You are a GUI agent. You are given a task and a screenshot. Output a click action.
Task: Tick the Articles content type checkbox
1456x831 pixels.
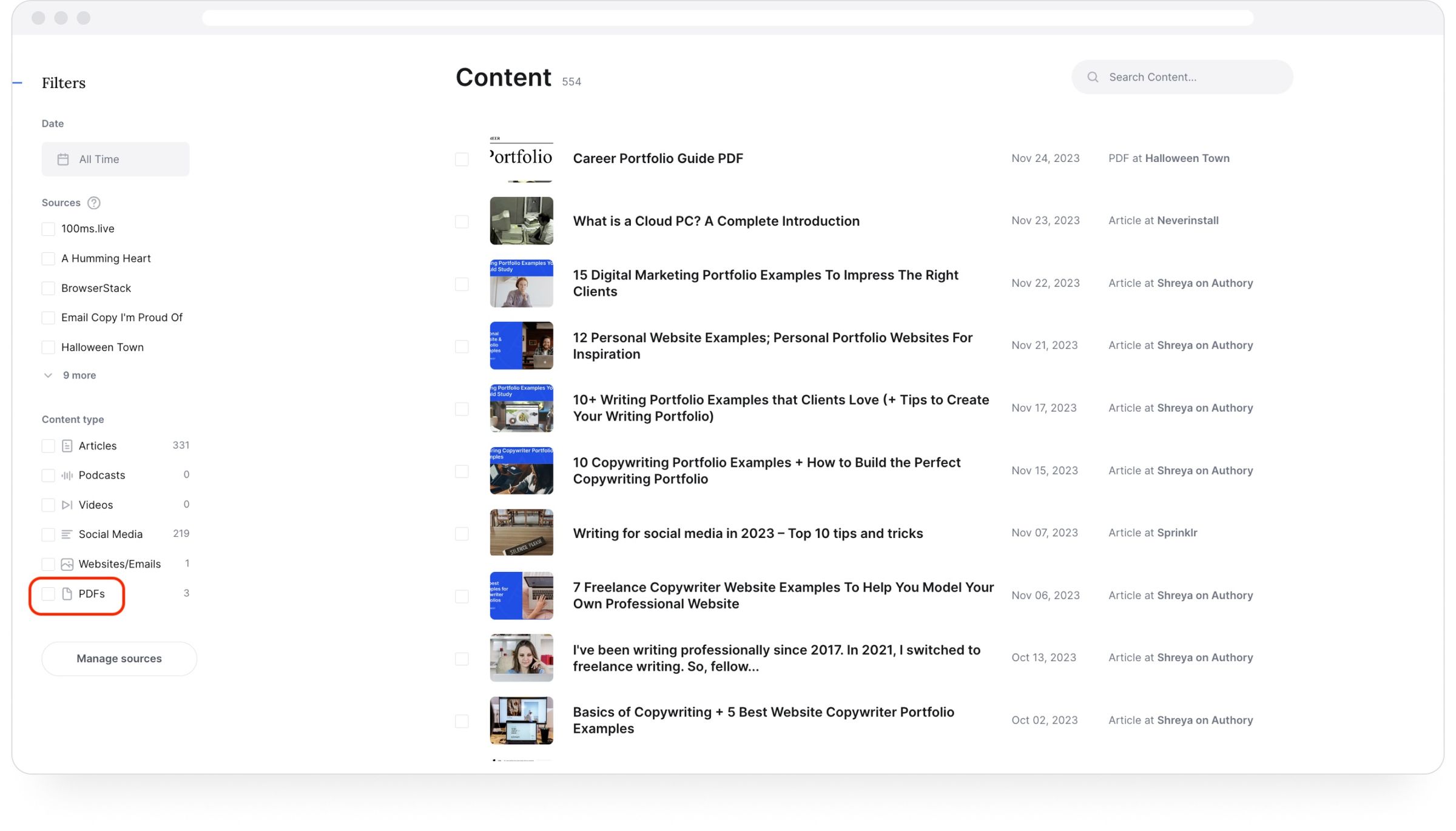(x=48, y=446)
